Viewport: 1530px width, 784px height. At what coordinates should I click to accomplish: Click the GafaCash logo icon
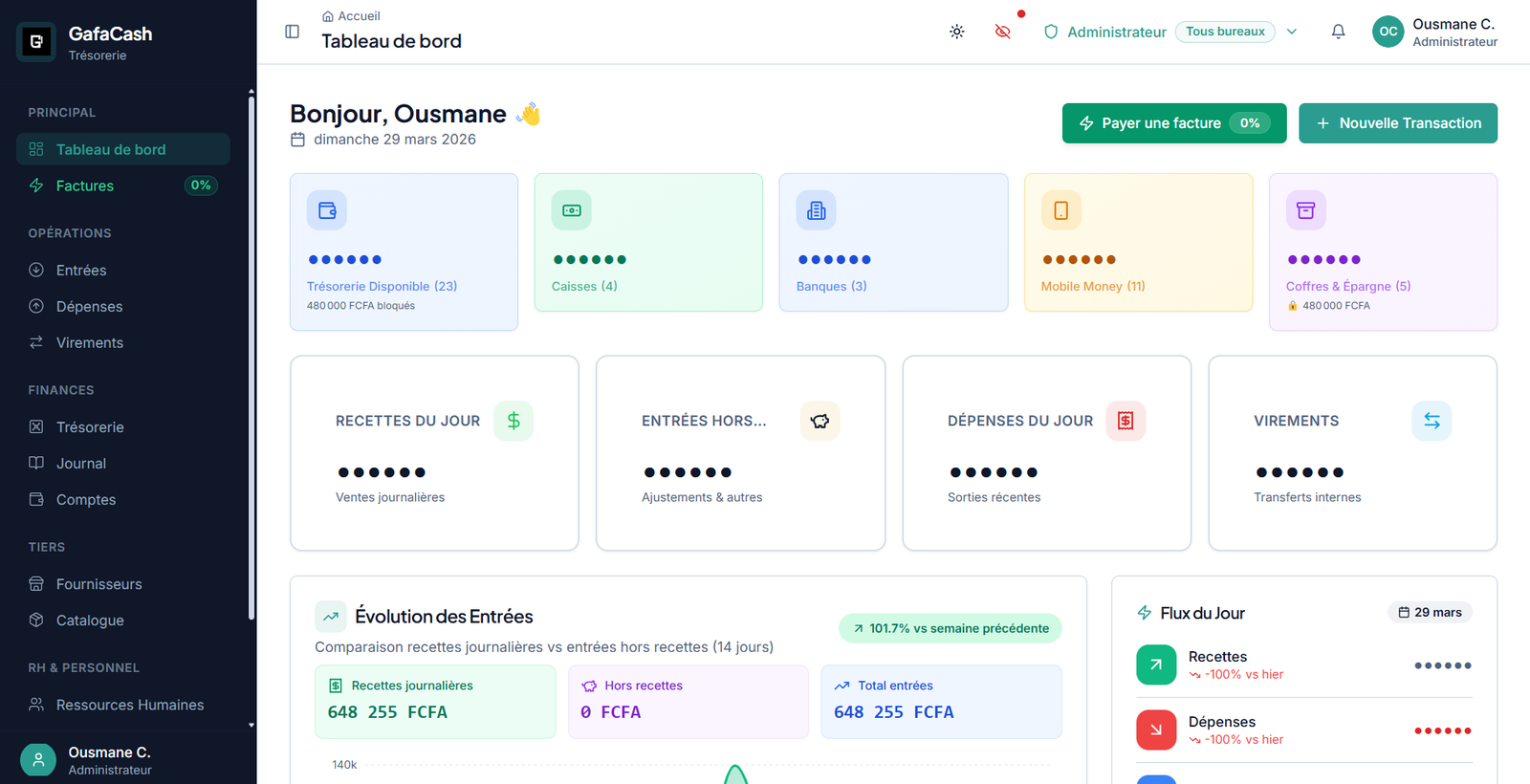(36, 41)
